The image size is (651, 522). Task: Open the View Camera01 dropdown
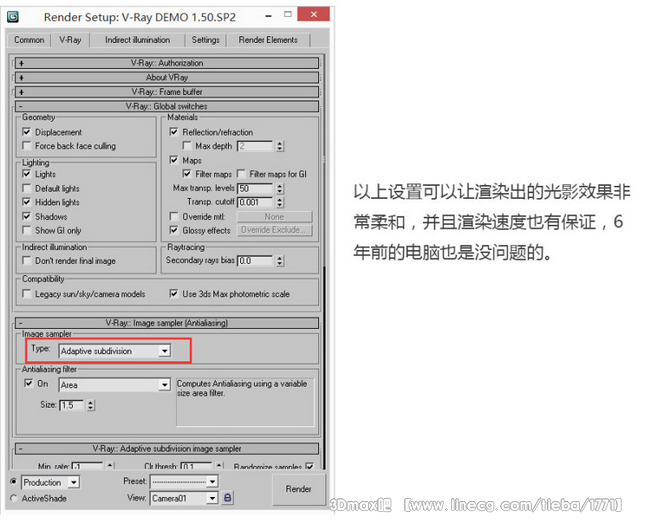pyautogui.click(x=184, y=498)
